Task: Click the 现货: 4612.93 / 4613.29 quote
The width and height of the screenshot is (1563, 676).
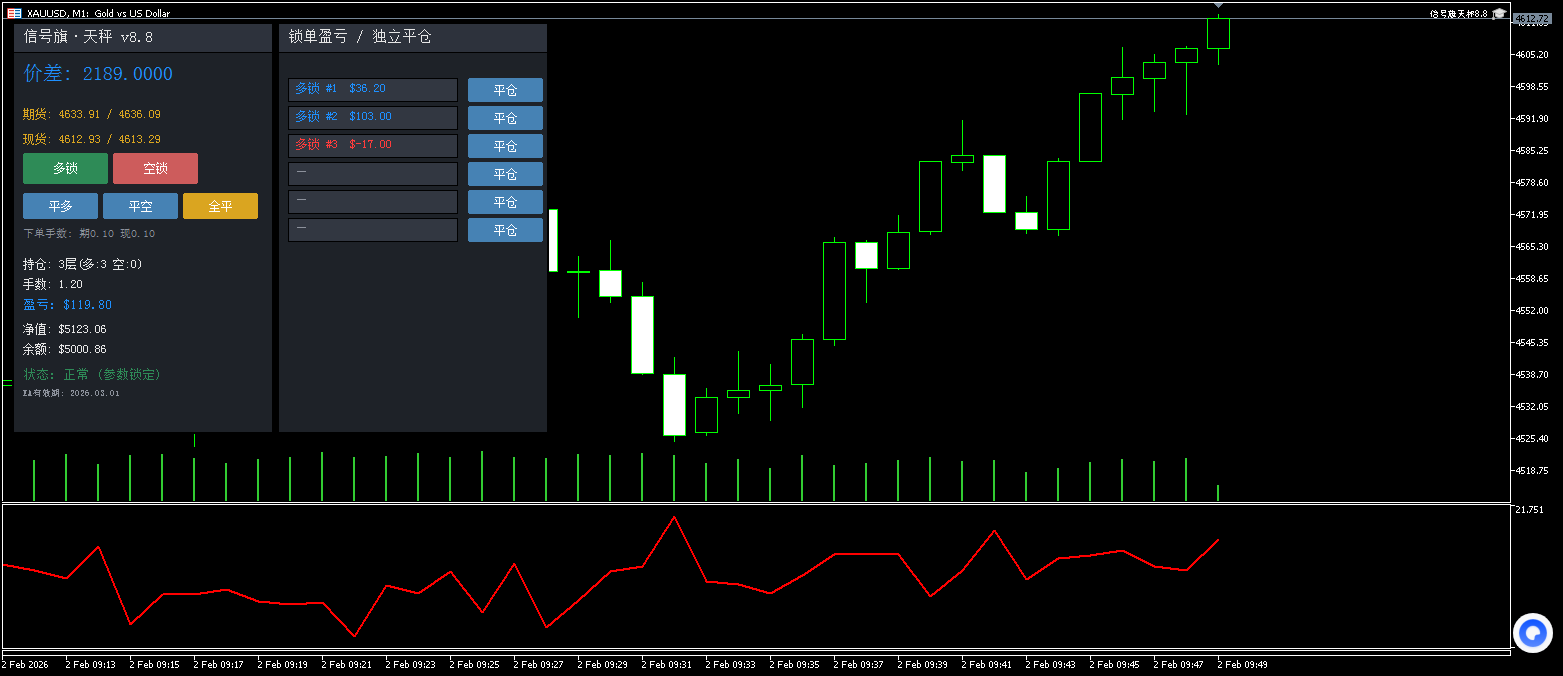Action: pos(92,139)
